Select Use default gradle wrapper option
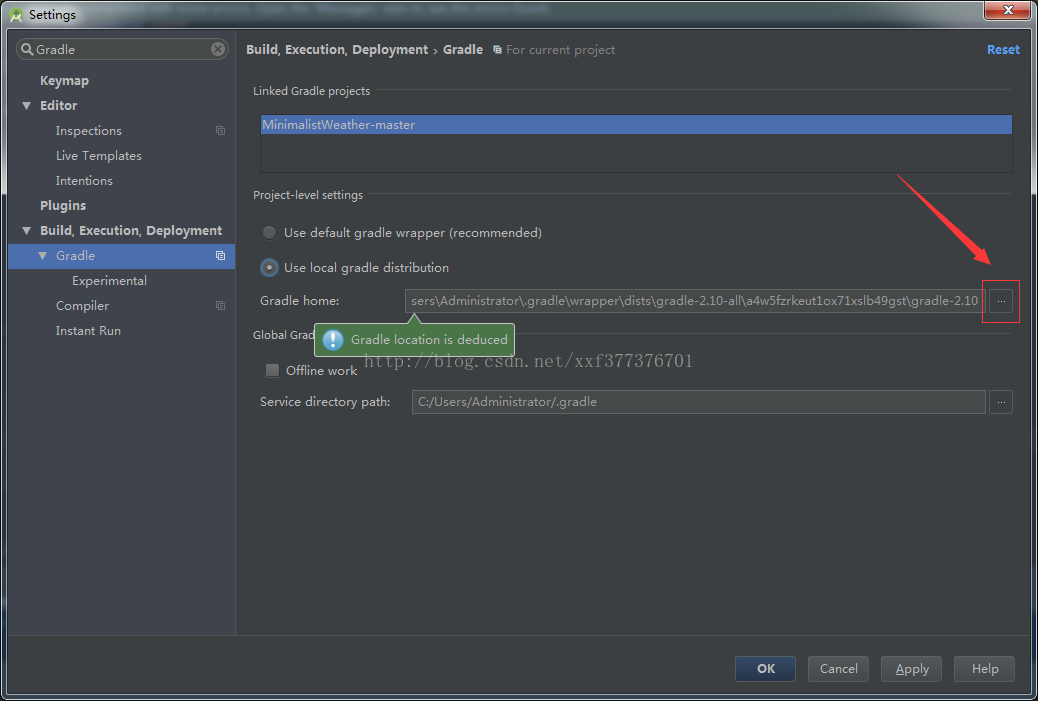 (269, 232)
